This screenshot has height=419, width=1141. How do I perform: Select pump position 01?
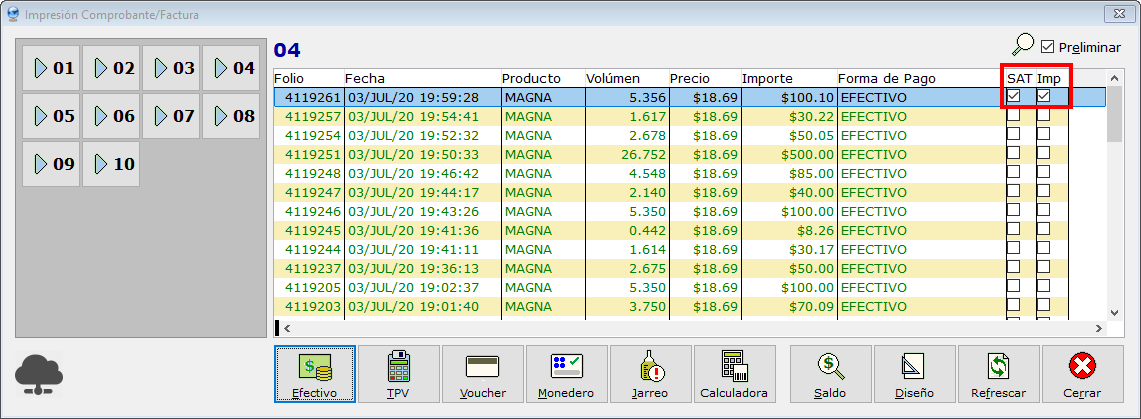point(52,68)
